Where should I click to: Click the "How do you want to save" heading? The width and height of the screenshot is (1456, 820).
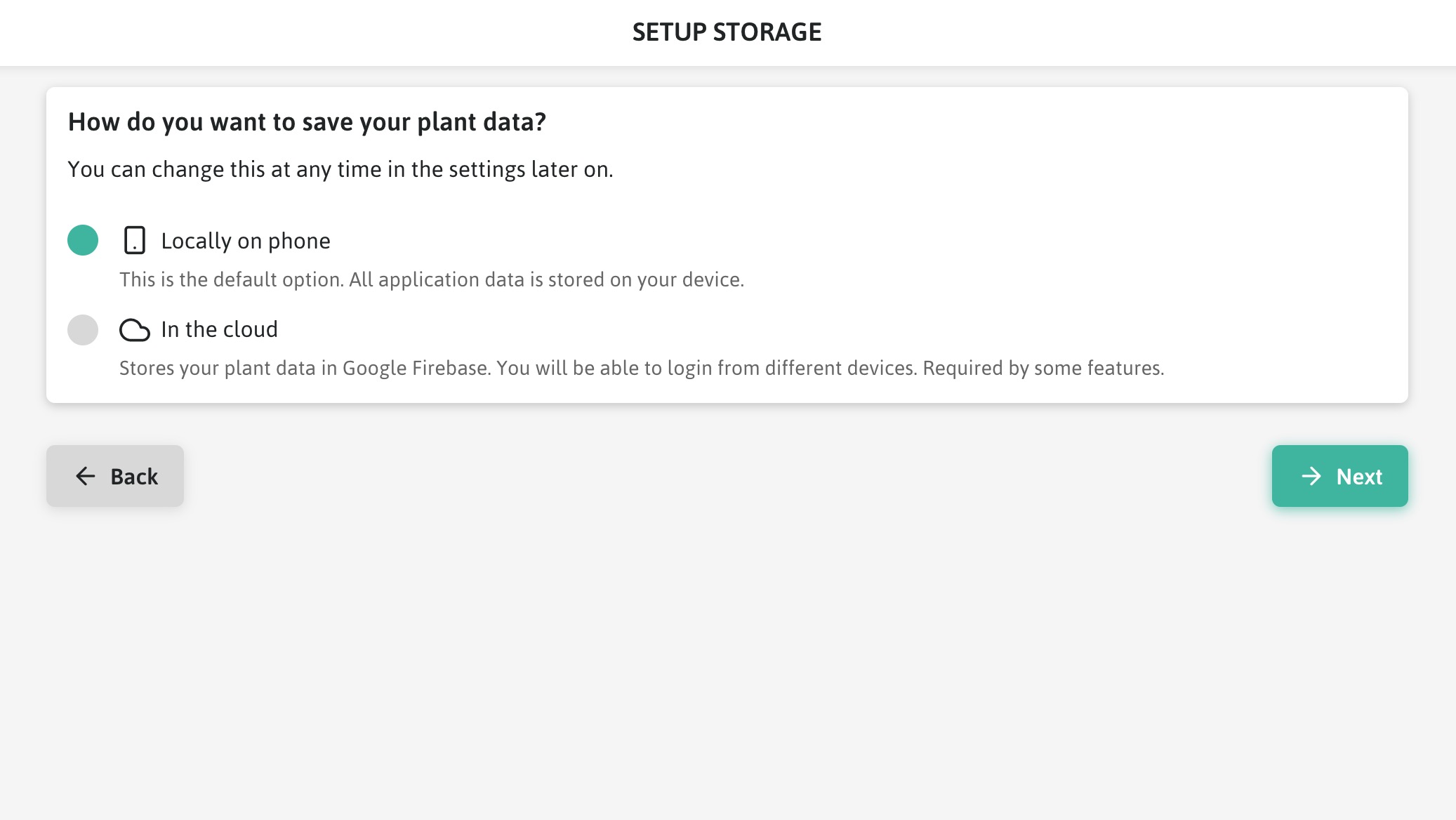coord(307,122)
